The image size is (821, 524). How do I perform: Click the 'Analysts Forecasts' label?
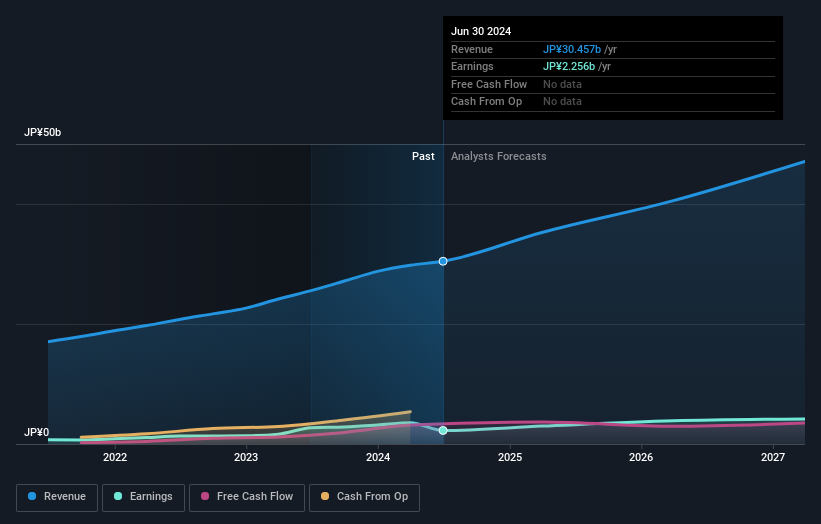(x=498, y=156)
